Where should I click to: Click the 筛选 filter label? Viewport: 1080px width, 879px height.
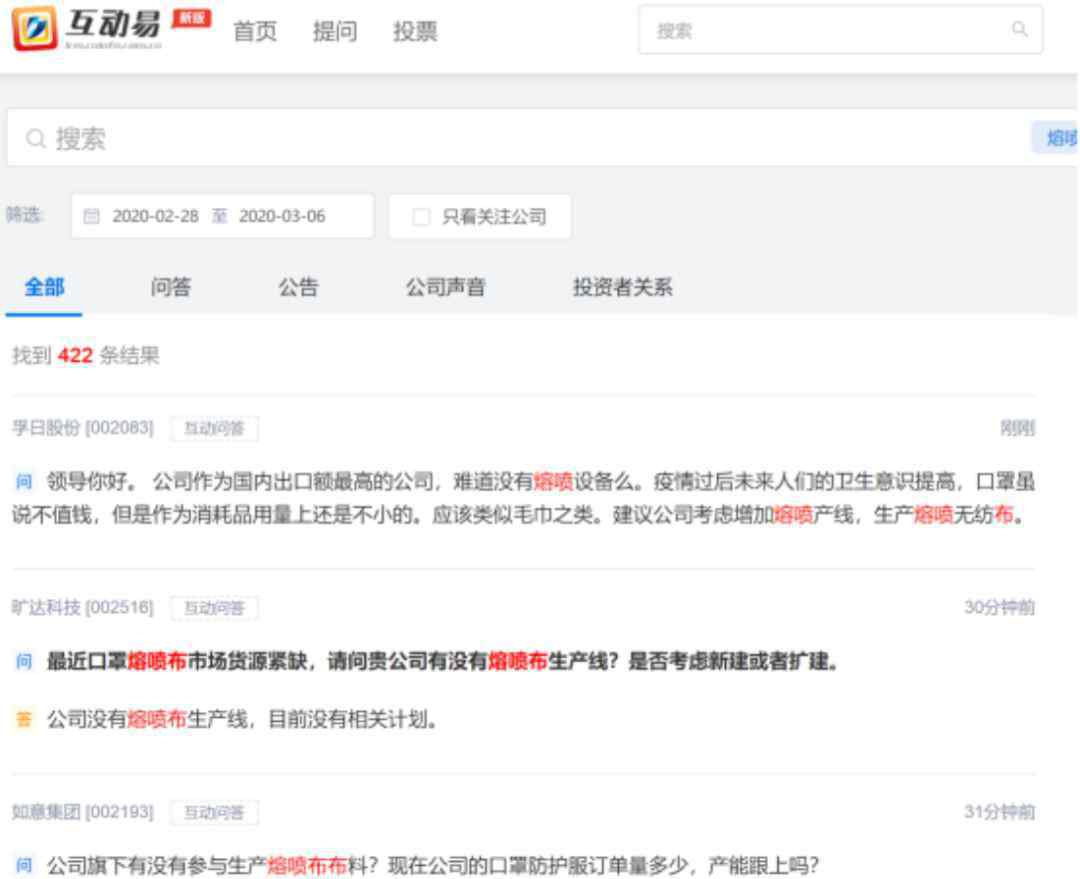coord(25,215)
